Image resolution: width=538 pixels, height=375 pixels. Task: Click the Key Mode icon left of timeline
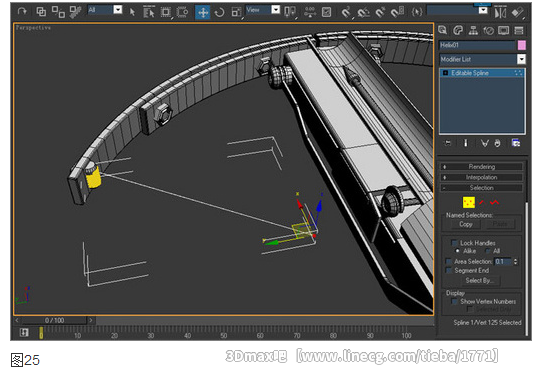point(24,332)
